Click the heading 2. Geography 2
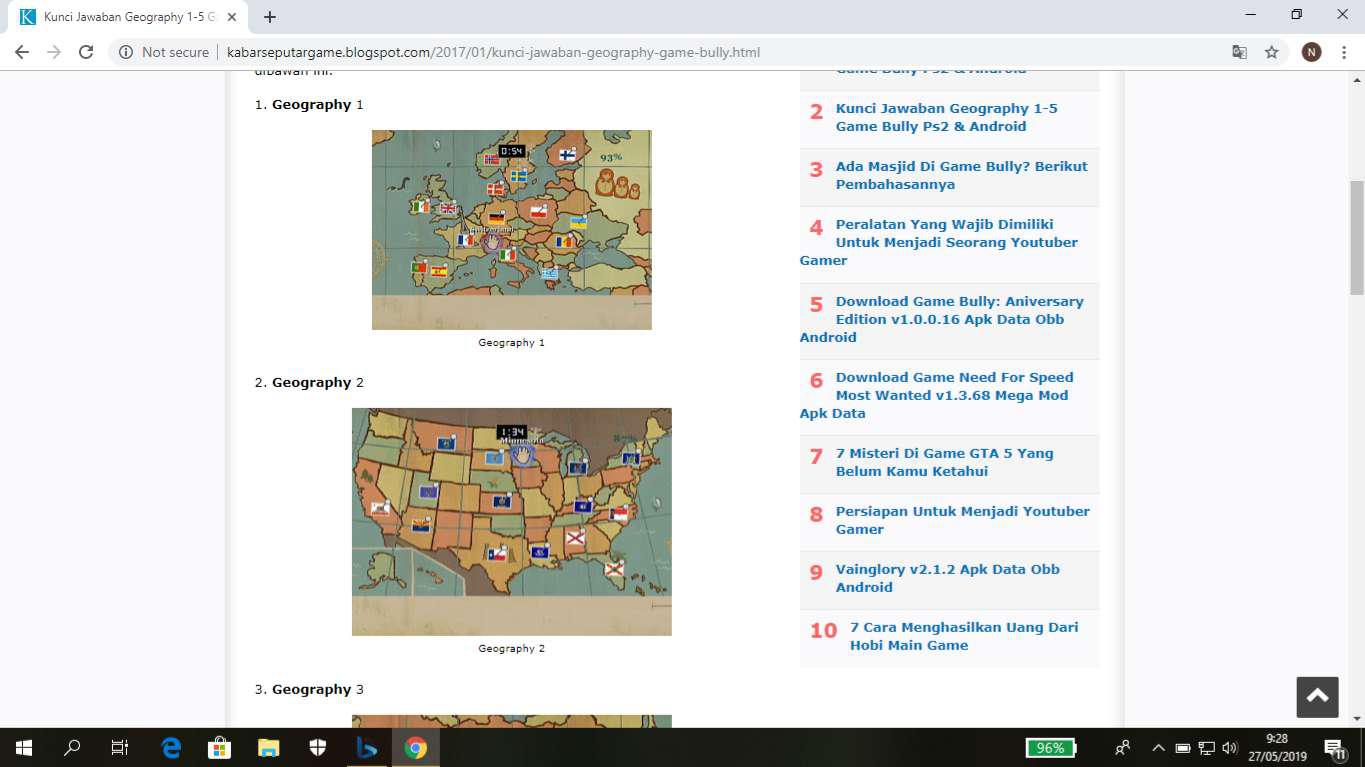This screenshot has width=1365, height=767. (309, 383)
